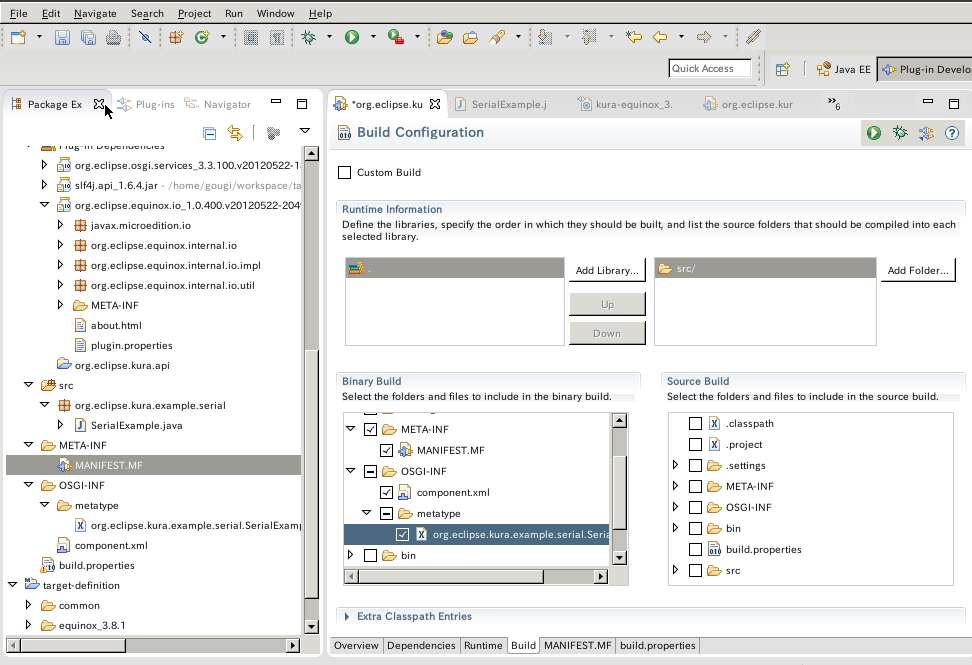Viewport: 972px width, 665px height.
Task: Click the Open Type toolbar icon
Action: [x=444, y=37]
